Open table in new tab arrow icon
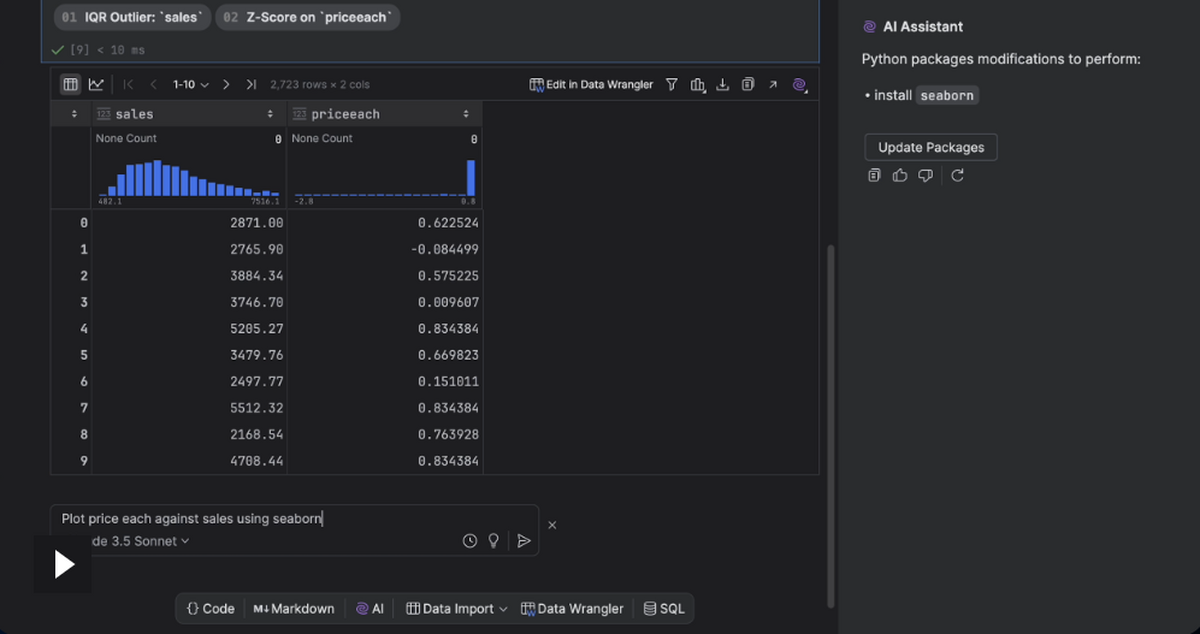1200x634 pixels. (773, 85)
